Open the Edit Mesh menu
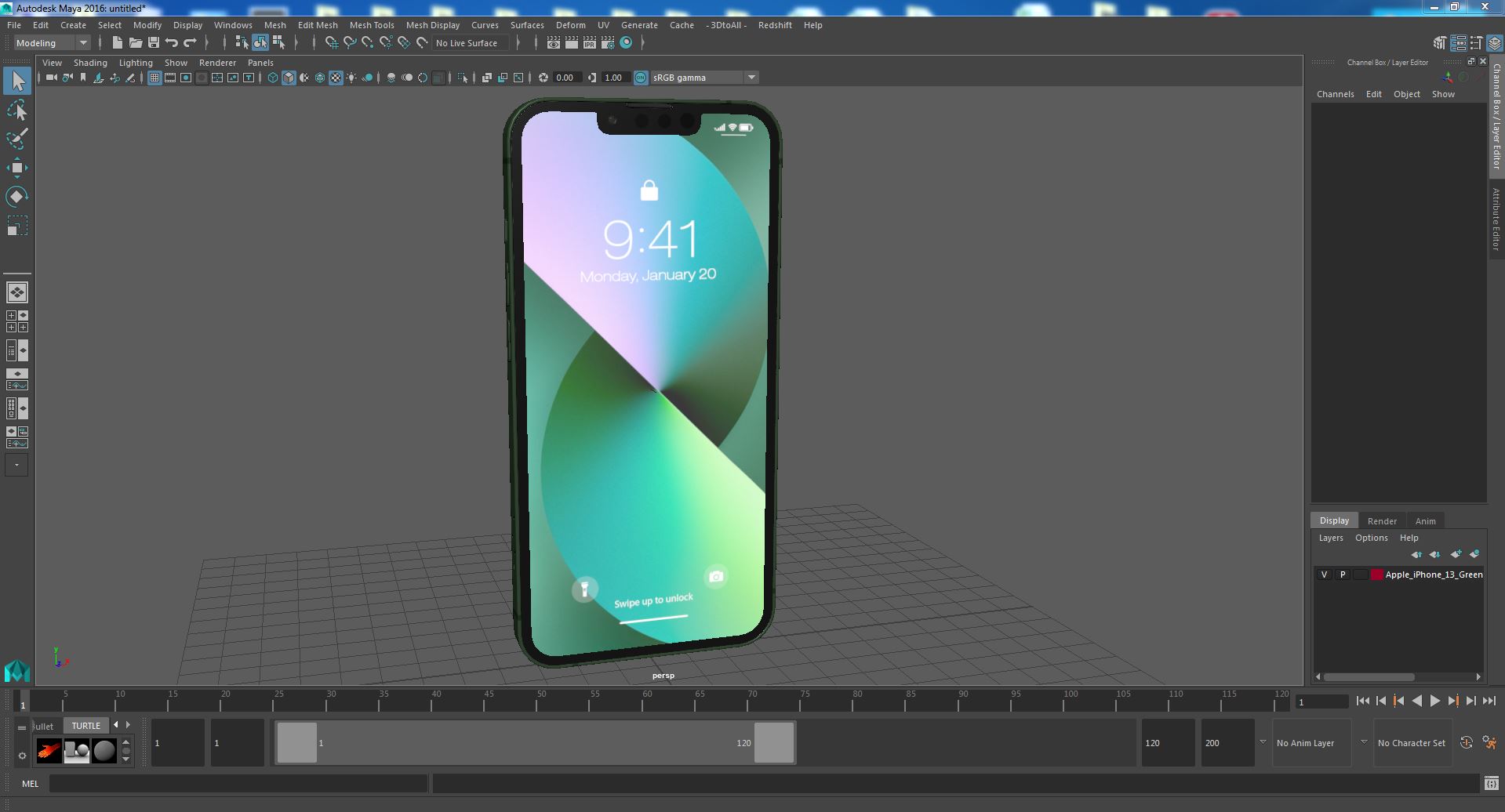 (x=318, y=25)
